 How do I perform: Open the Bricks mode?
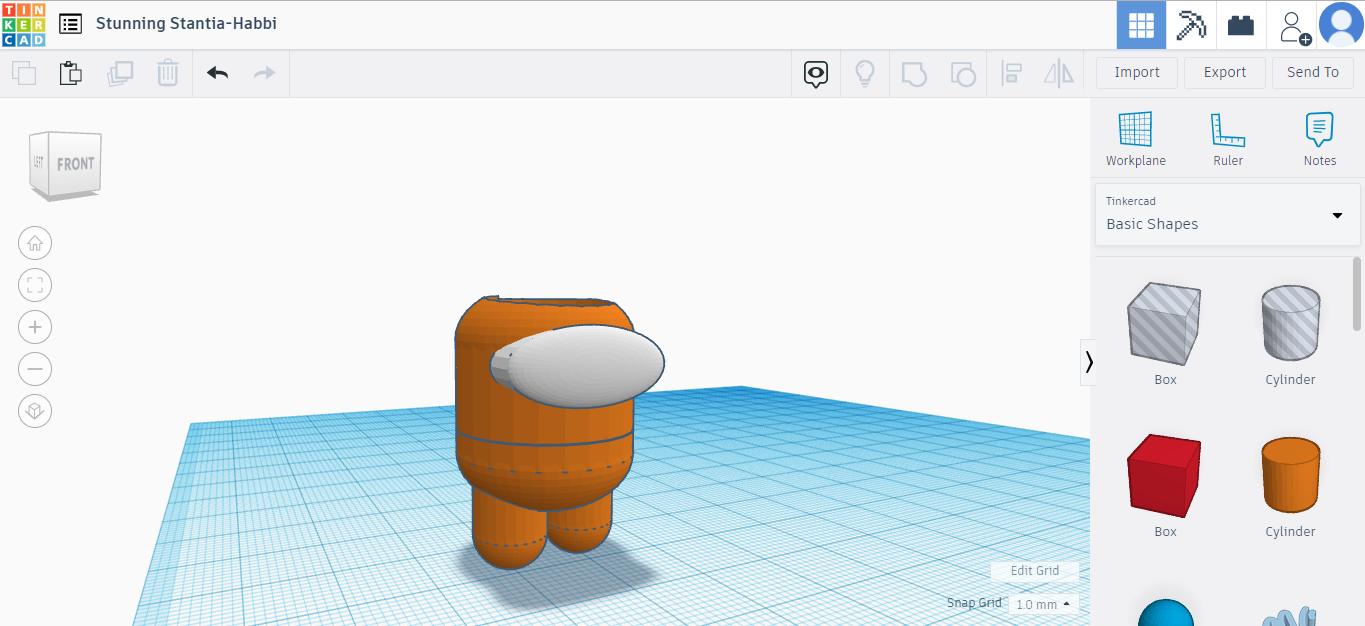(x=1241, y=25)
